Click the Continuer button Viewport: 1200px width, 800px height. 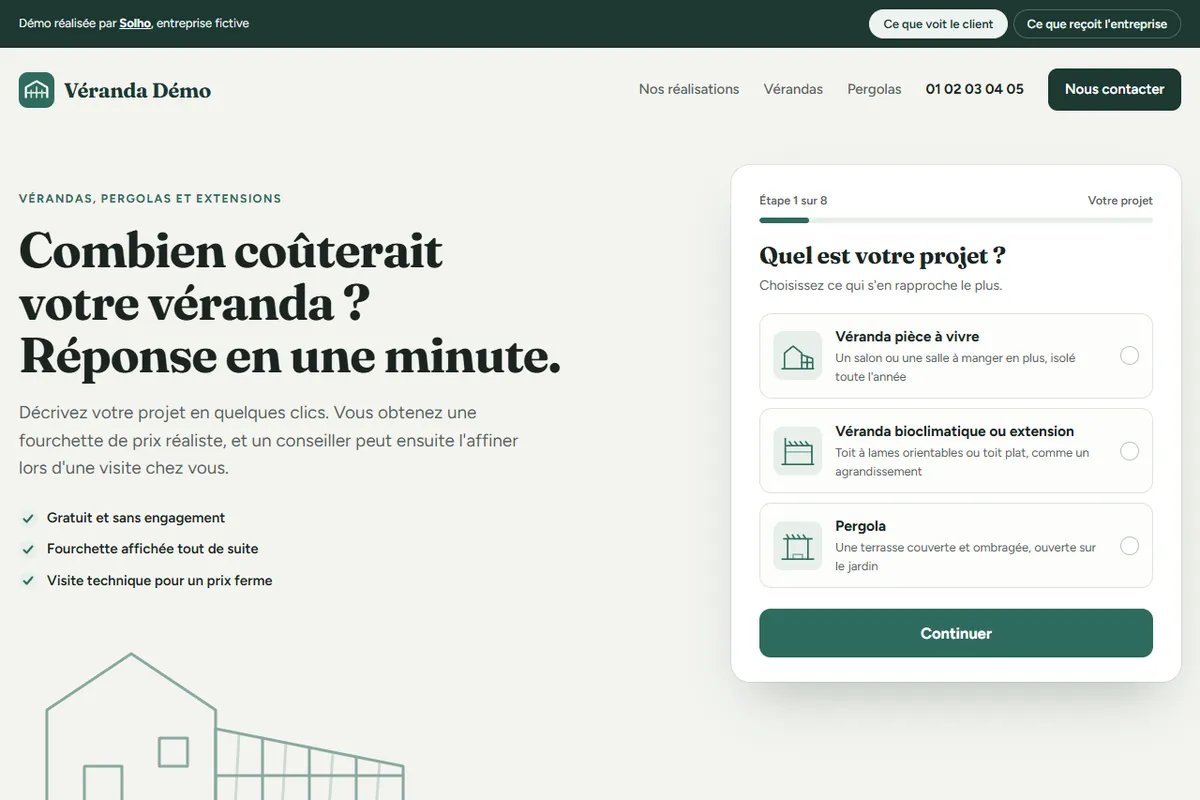pos(956,633)
